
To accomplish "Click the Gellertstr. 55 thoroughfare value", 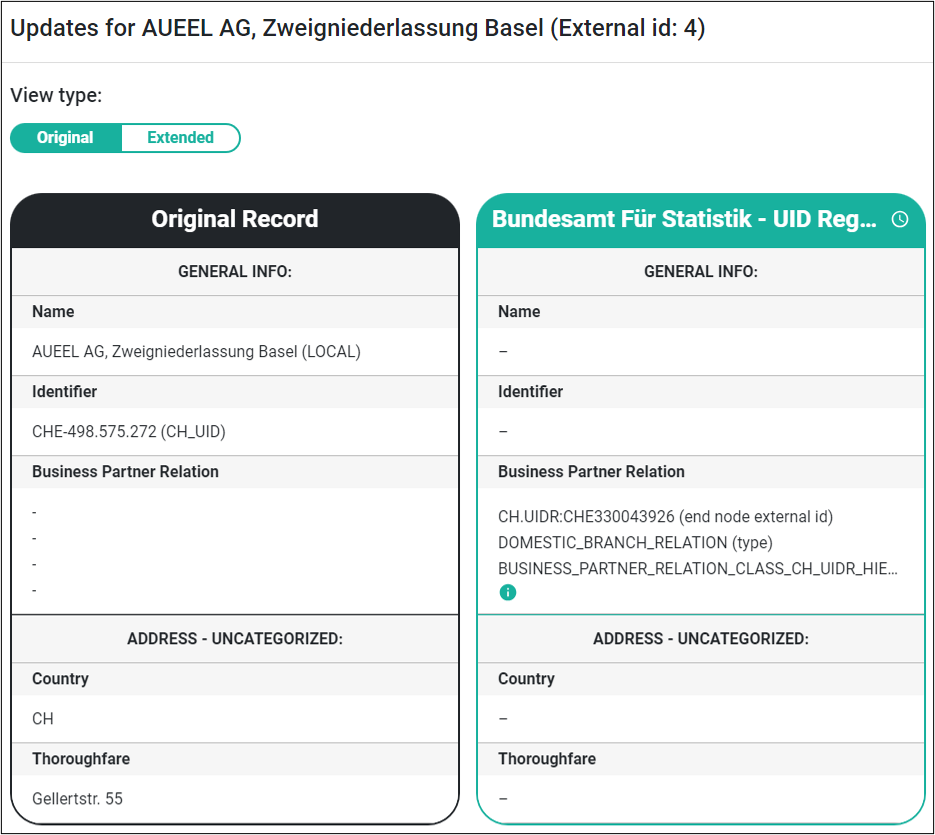I will (x=78, y=799).
